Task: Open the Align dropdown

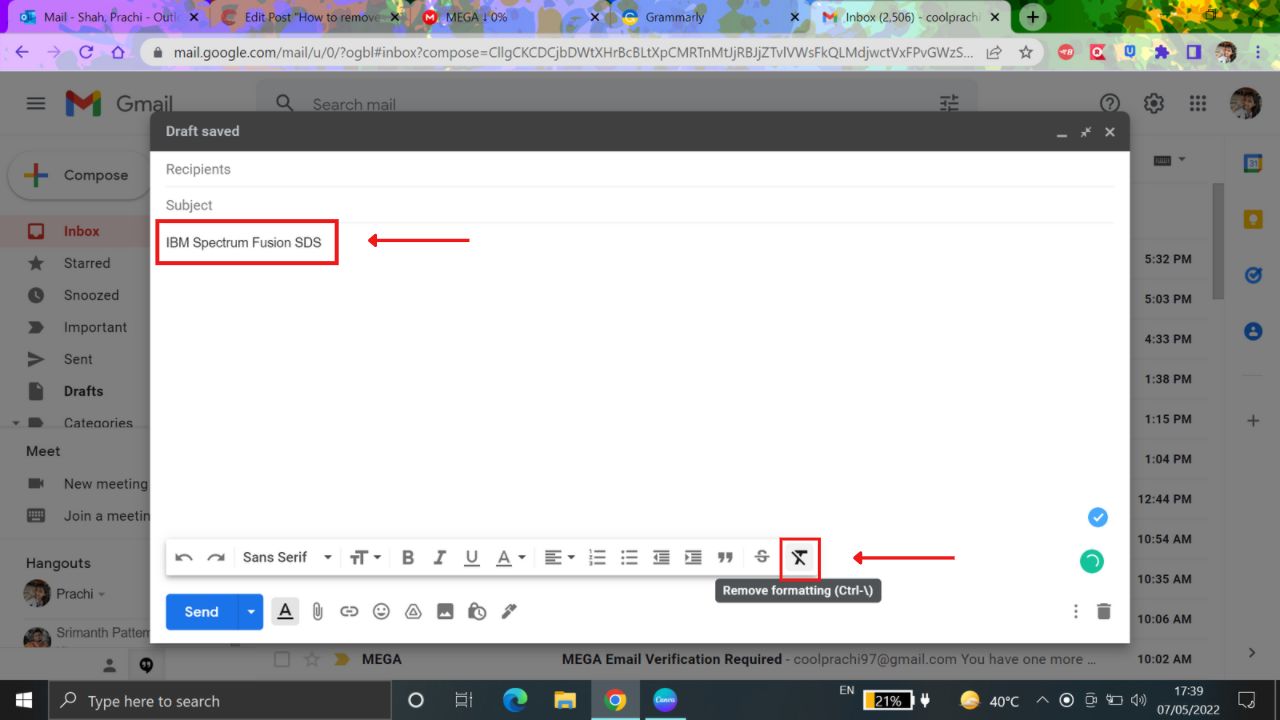Action: point(559,558)
